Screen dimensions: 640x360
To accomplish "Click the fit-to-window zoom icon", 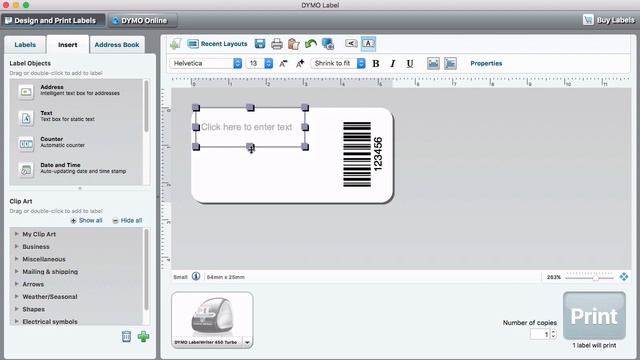I will pos(624,277).
